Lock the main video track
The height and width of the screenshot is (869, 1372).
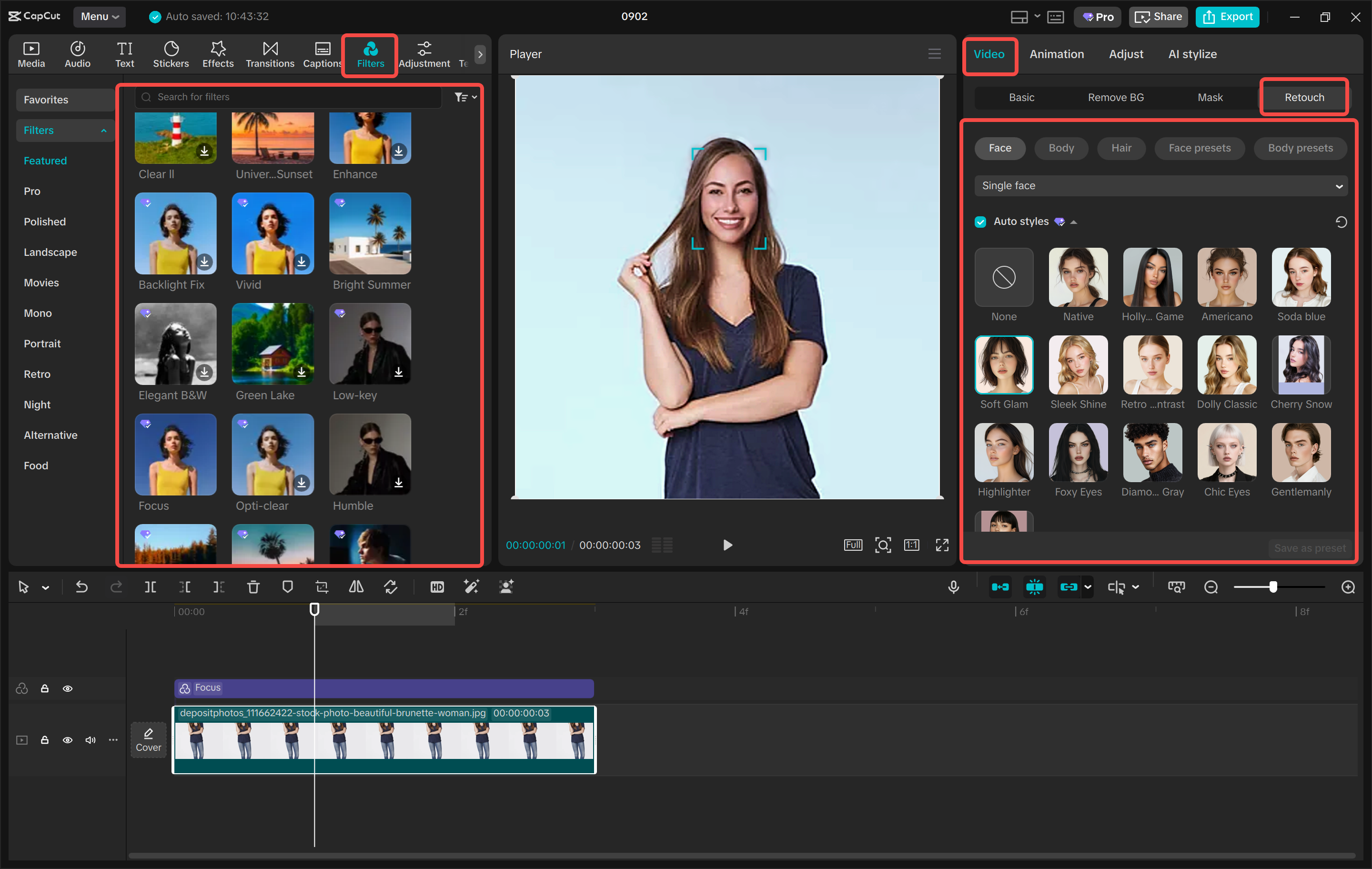pyautogui.click(x=44, y=739)
